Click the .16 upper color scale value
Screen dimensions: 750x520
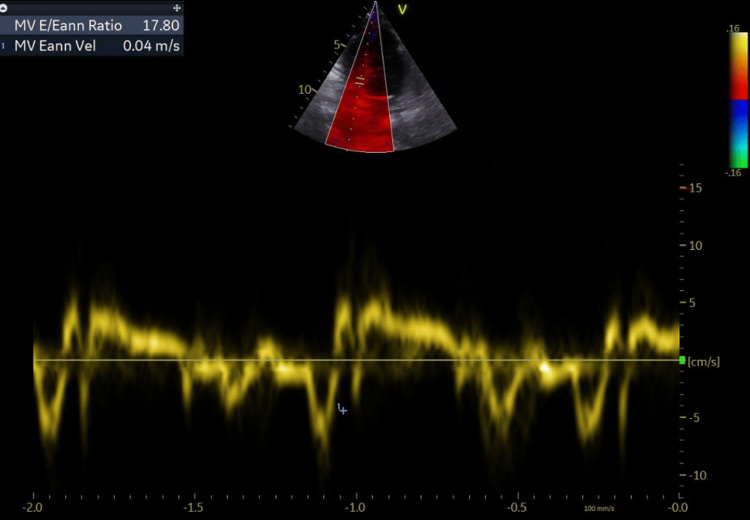pyautogui.click(x=733, y=29)
